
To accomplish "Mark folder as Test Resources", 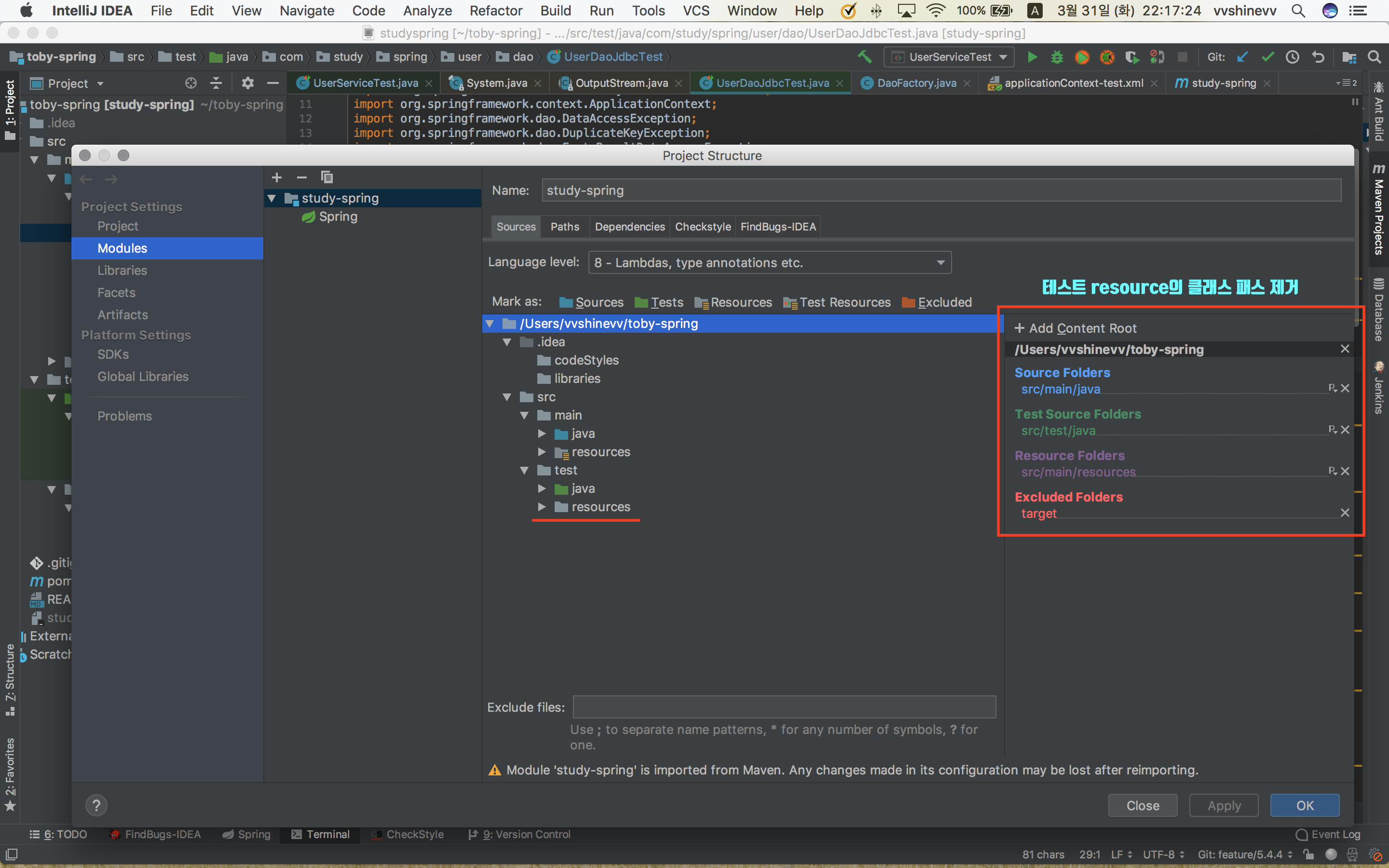I will [837, 302].
